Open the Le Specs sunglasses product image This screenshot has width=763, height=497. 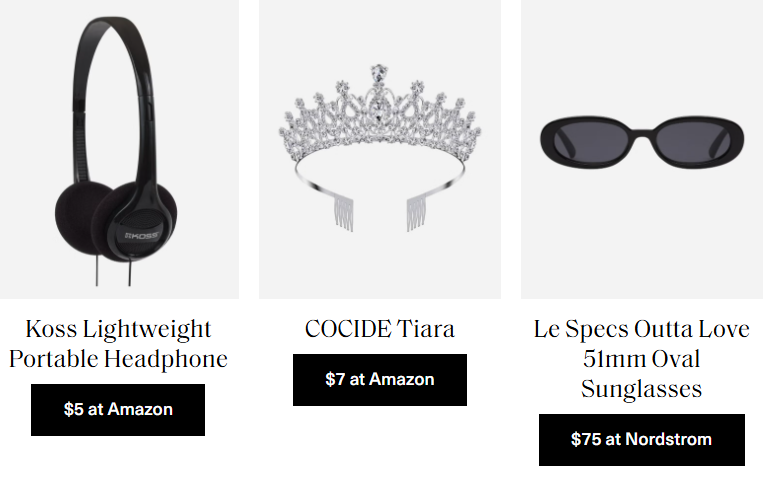(642, 149)
